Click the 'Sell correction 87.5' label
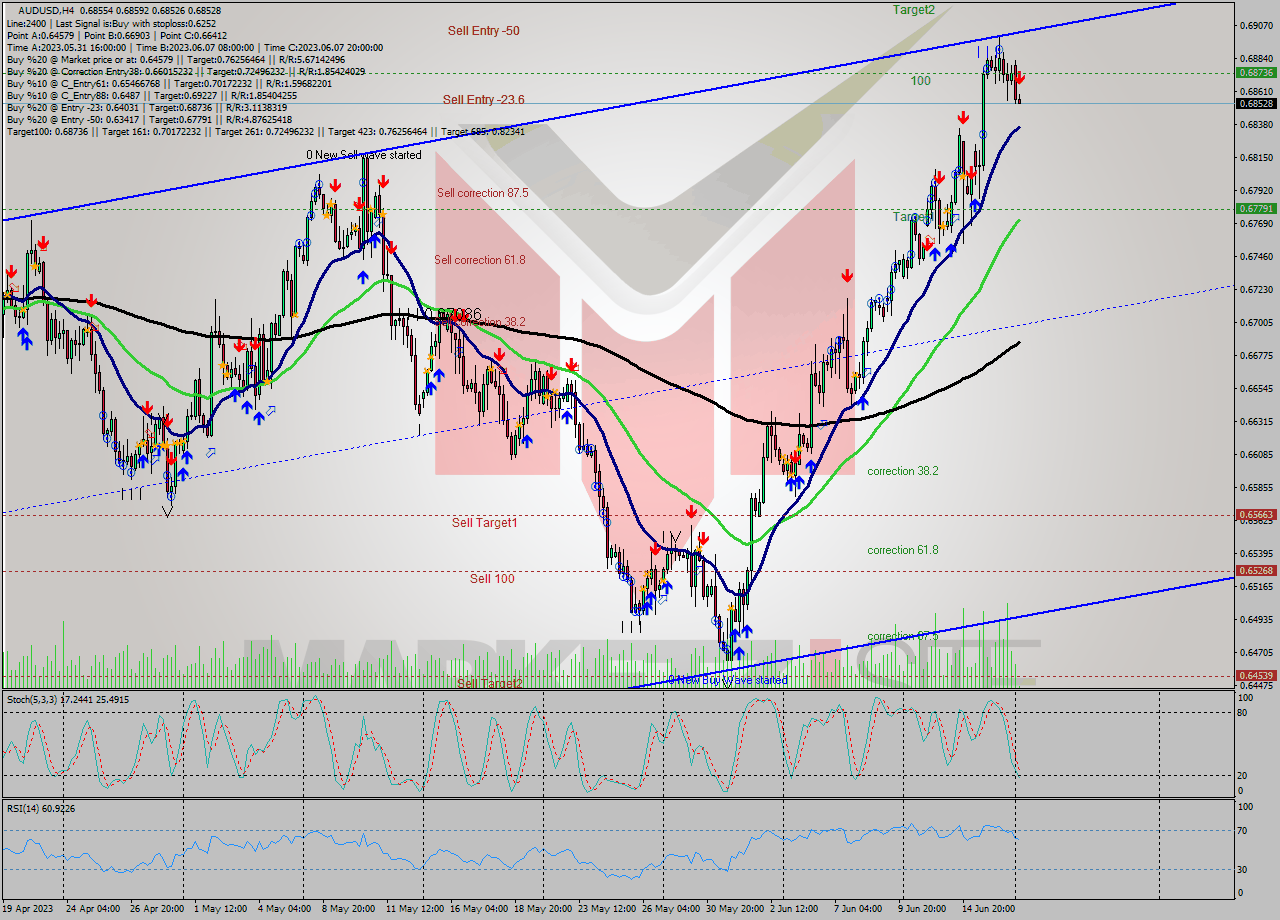The width and height of the screenshot is (1280, 920). (x=482, y=193)
